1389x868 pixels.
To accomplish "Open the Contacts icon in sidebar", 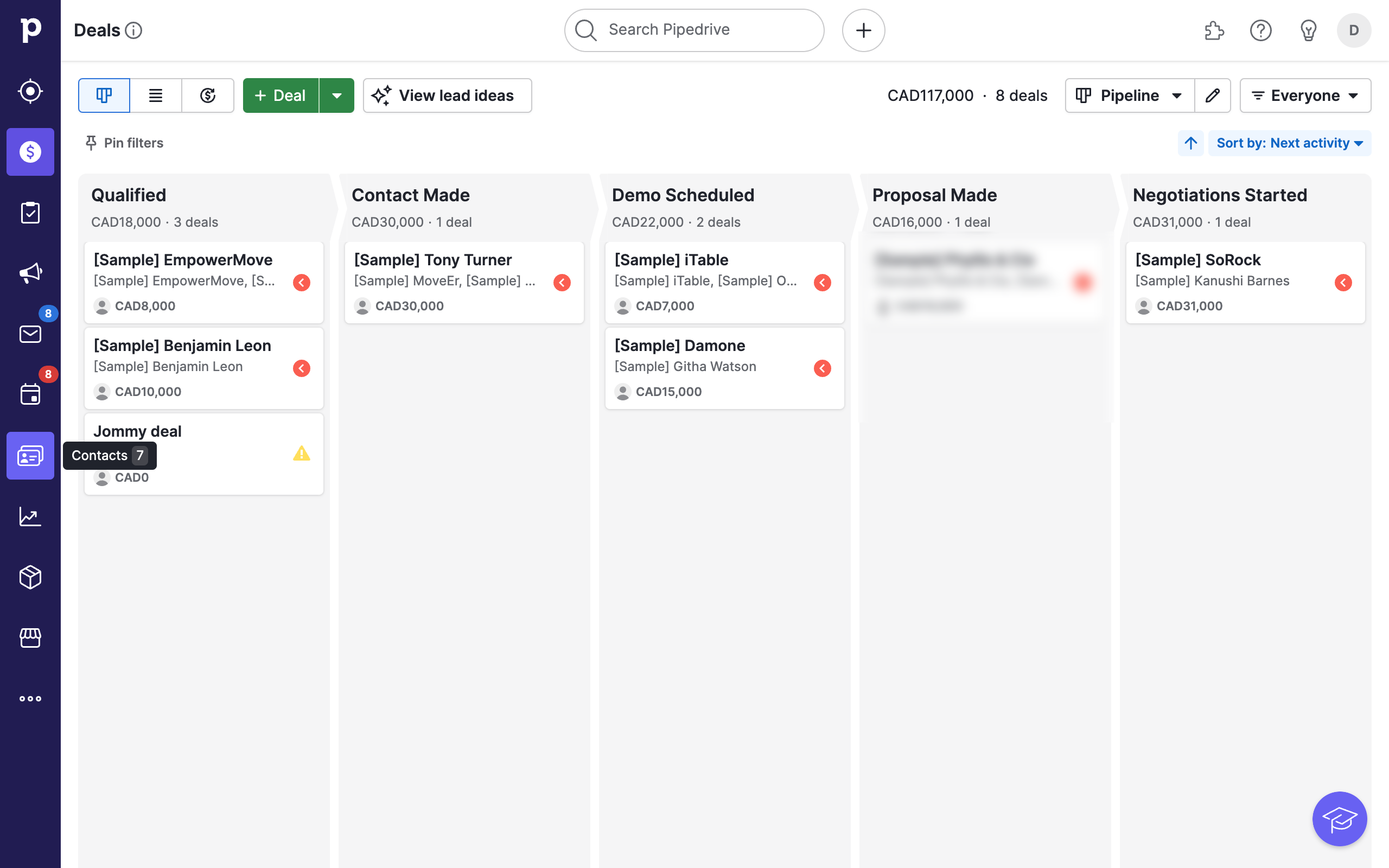I will tap(30, 456).
